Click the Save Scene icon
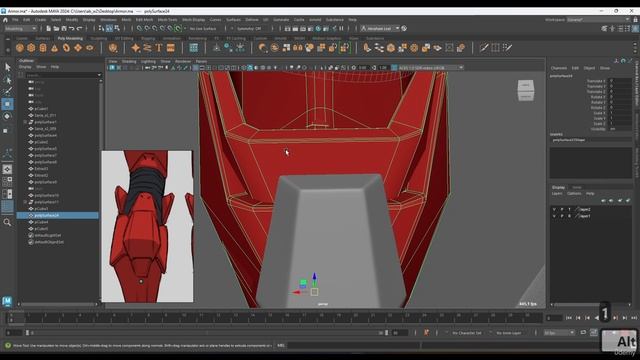 pos(64,29)
